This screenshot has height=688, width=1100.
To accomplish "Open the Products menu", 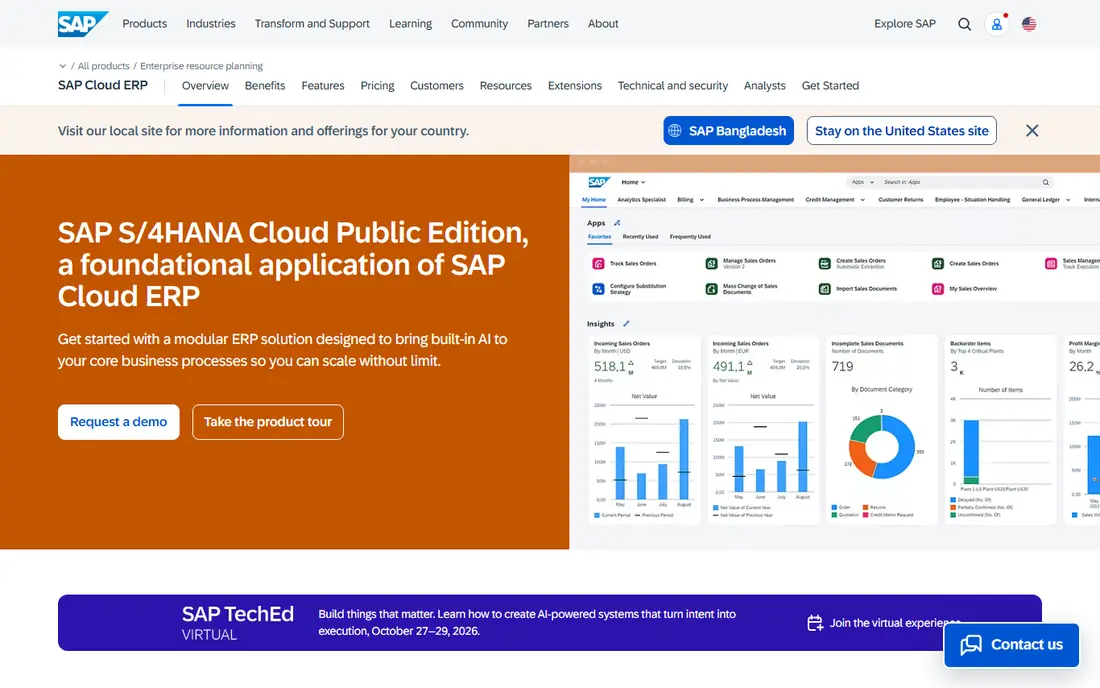I will pos(145,24).
